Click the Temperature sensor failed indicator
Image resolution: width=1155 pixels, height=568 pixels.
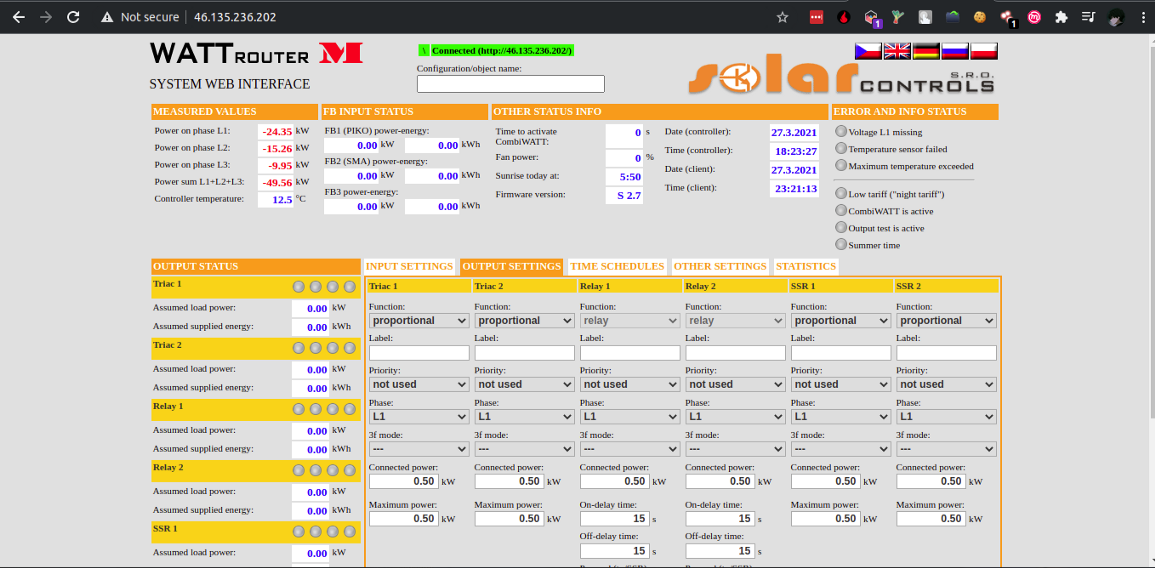coord(841,149)
